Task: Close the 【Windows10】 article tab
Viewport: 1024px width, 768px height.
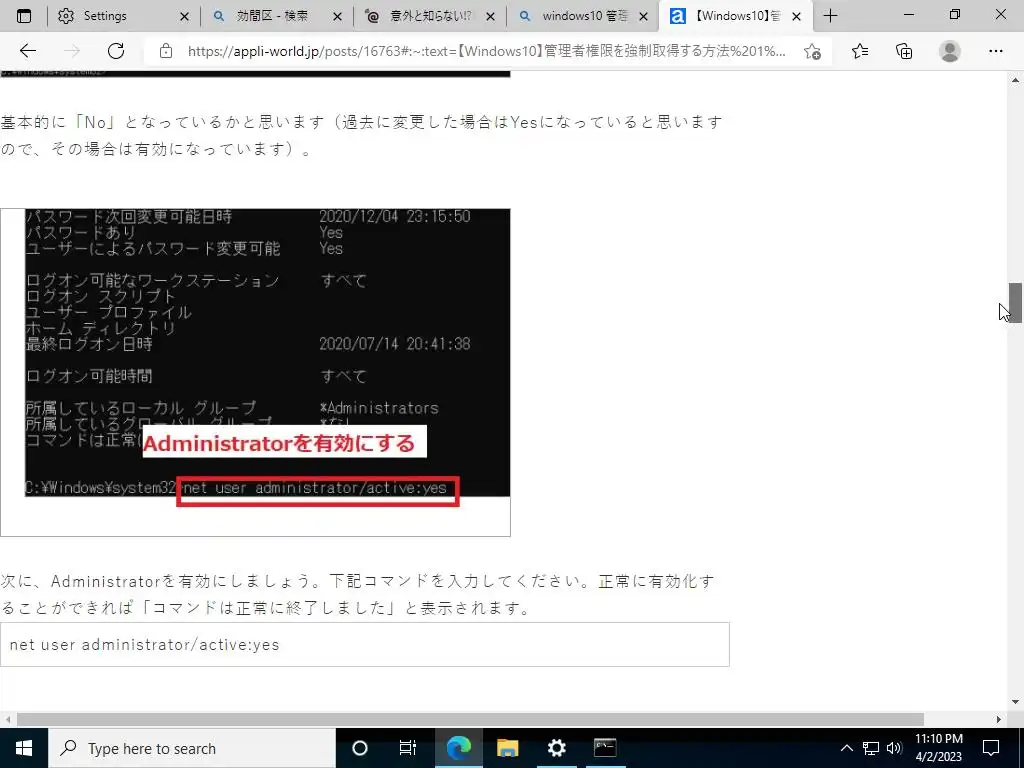Action: (796, 16)
